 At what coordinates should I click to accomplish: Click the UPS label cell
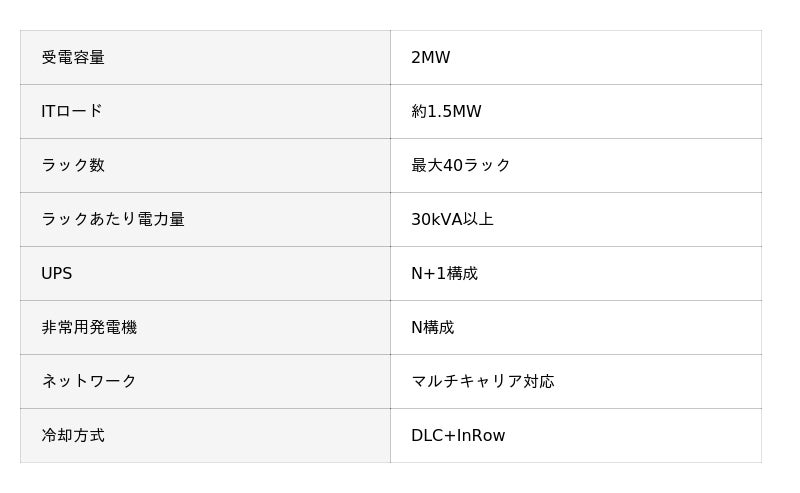[x=57, y=274]
